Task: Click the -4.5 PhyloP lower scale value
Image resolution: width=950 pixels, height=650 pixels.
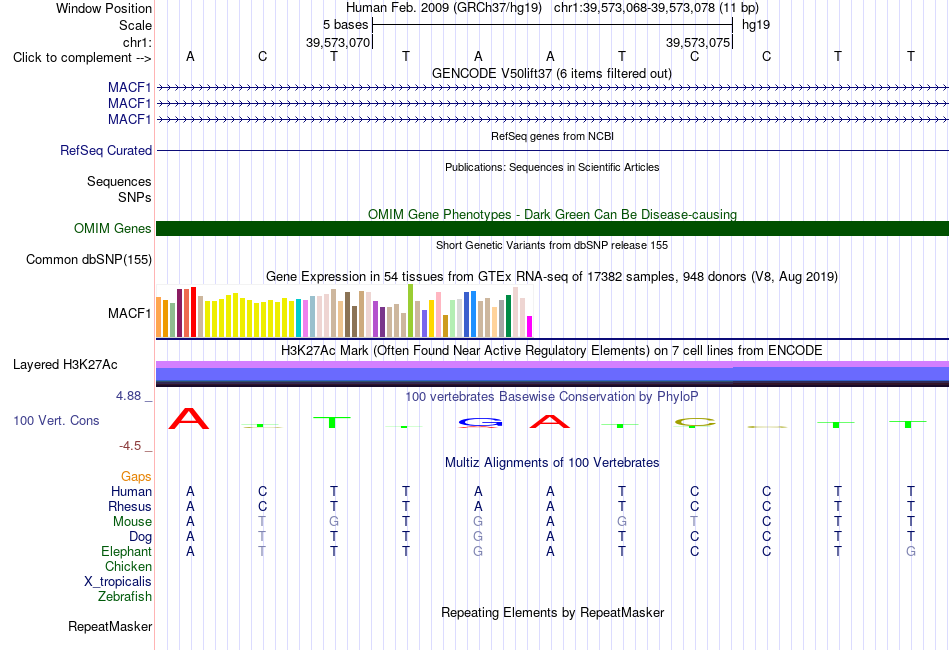Action: pos(130,446)
